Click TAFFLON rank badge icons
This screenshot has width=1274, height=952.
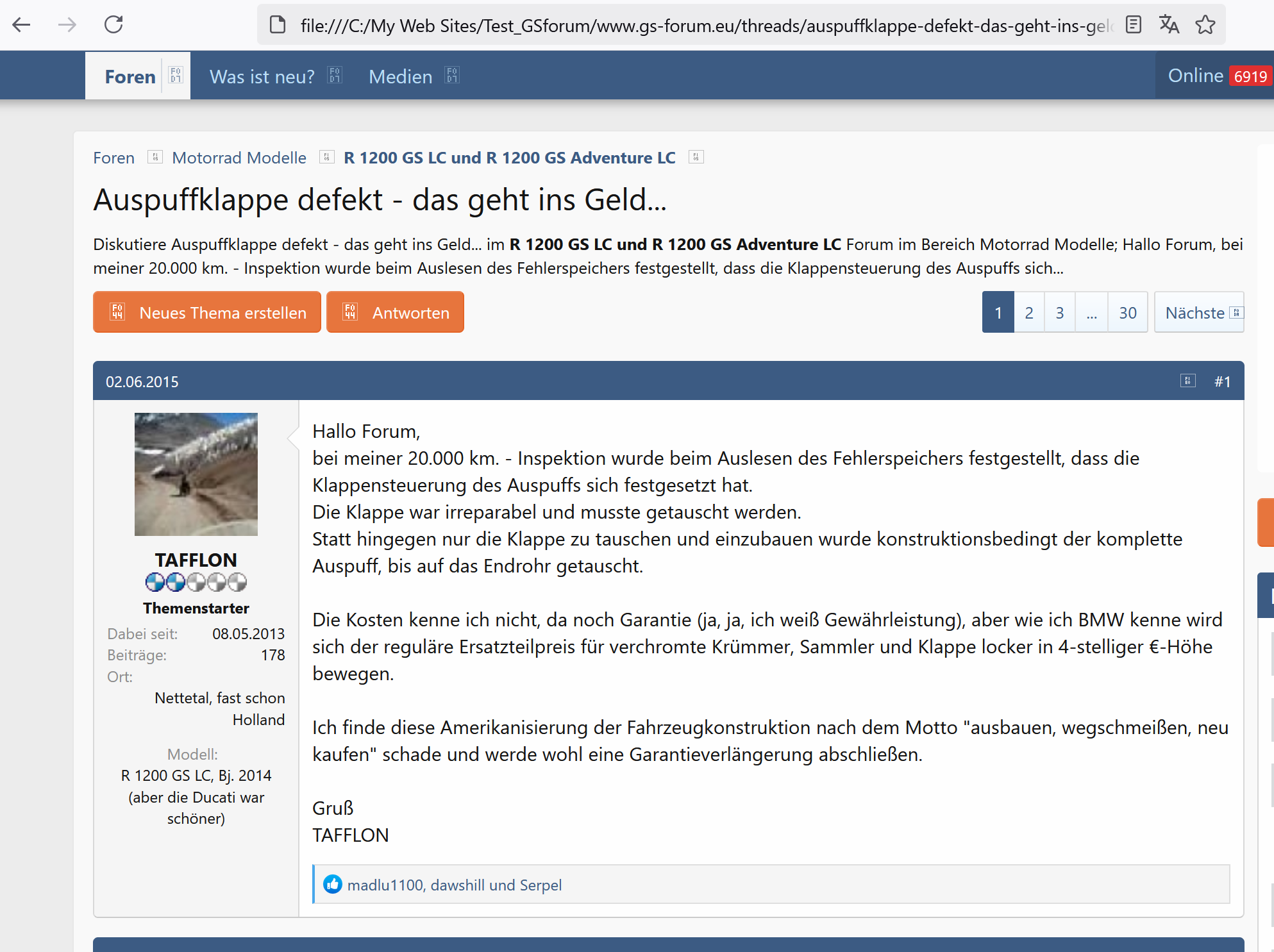tap(196, 582)
